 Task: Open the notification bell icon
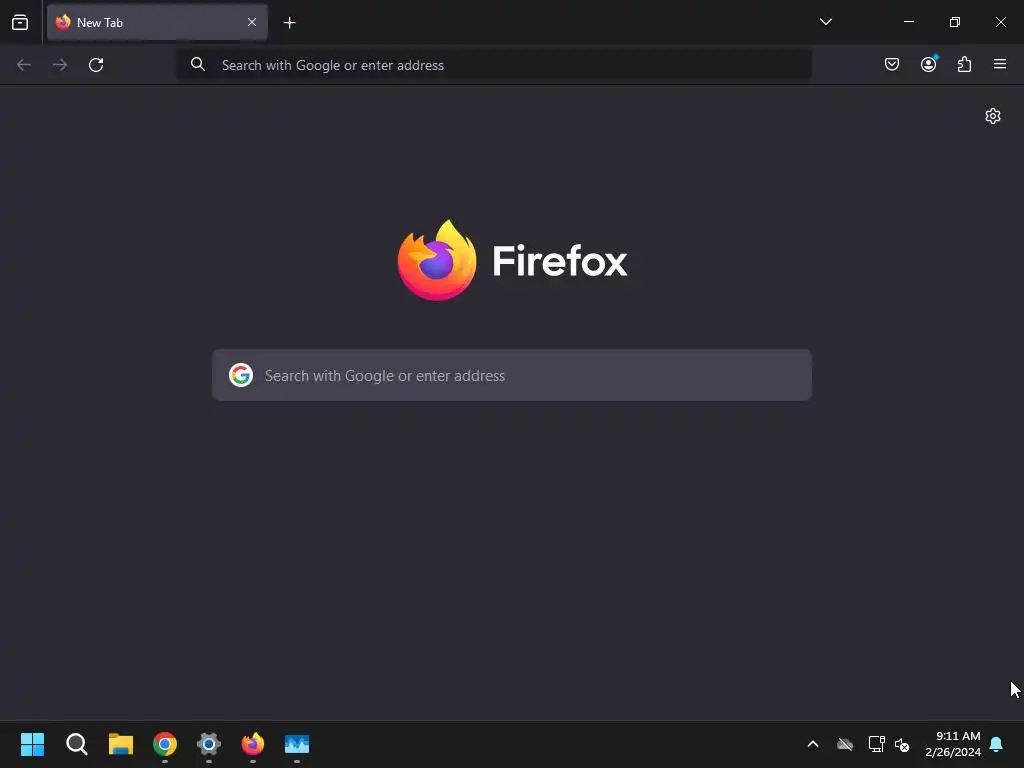tap(997, 744)
